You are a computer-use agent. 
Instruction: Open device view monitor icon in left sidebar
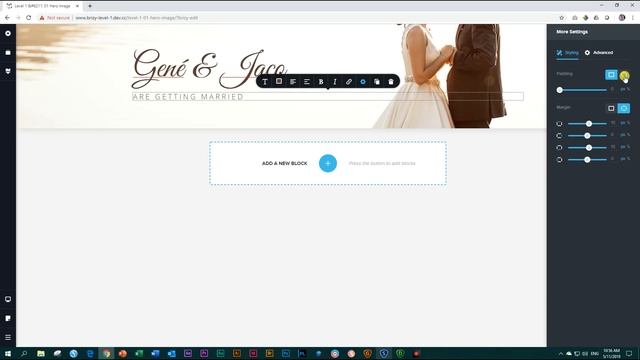click(8, 299)
